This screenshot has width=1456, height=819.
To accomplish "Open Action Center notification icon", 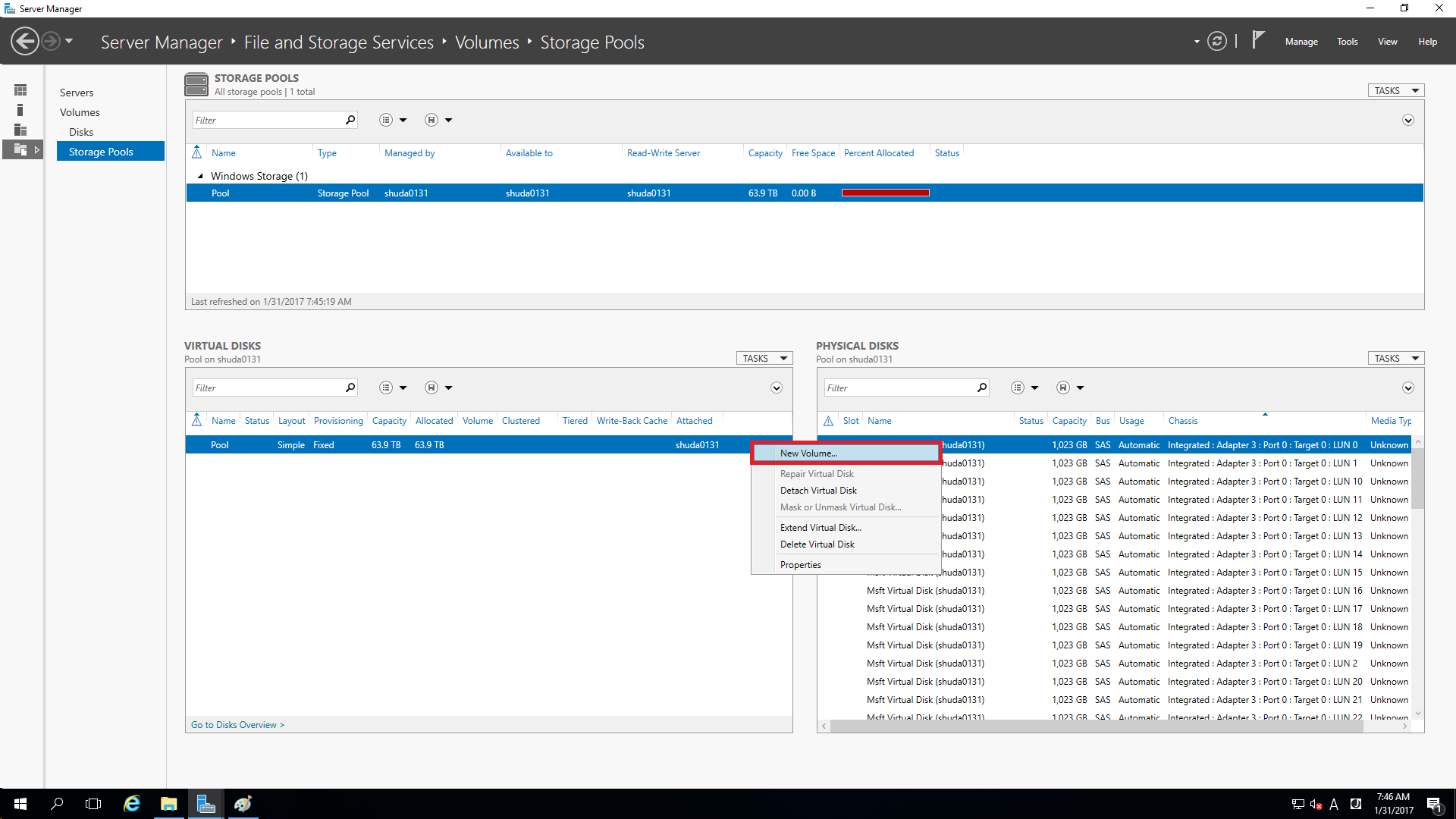I will pos(1433,804).
